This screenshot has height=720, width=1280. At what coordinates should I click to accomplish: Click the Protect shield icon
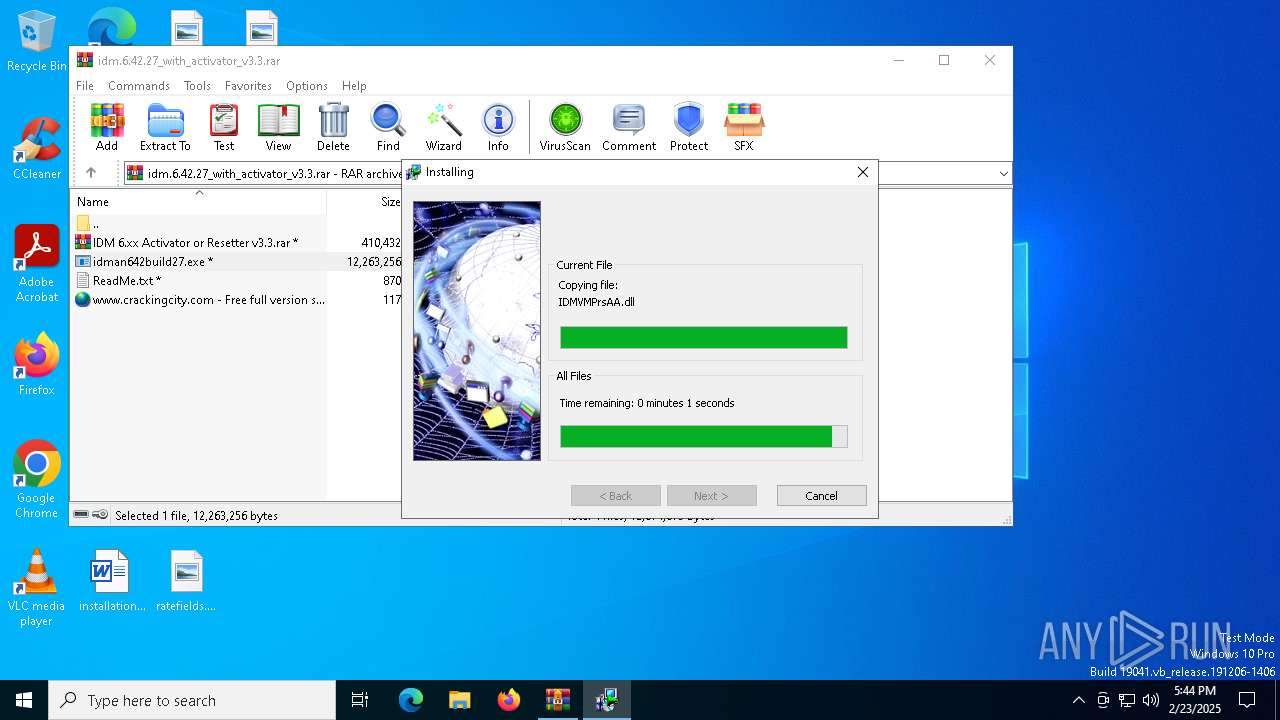point(689,127)
